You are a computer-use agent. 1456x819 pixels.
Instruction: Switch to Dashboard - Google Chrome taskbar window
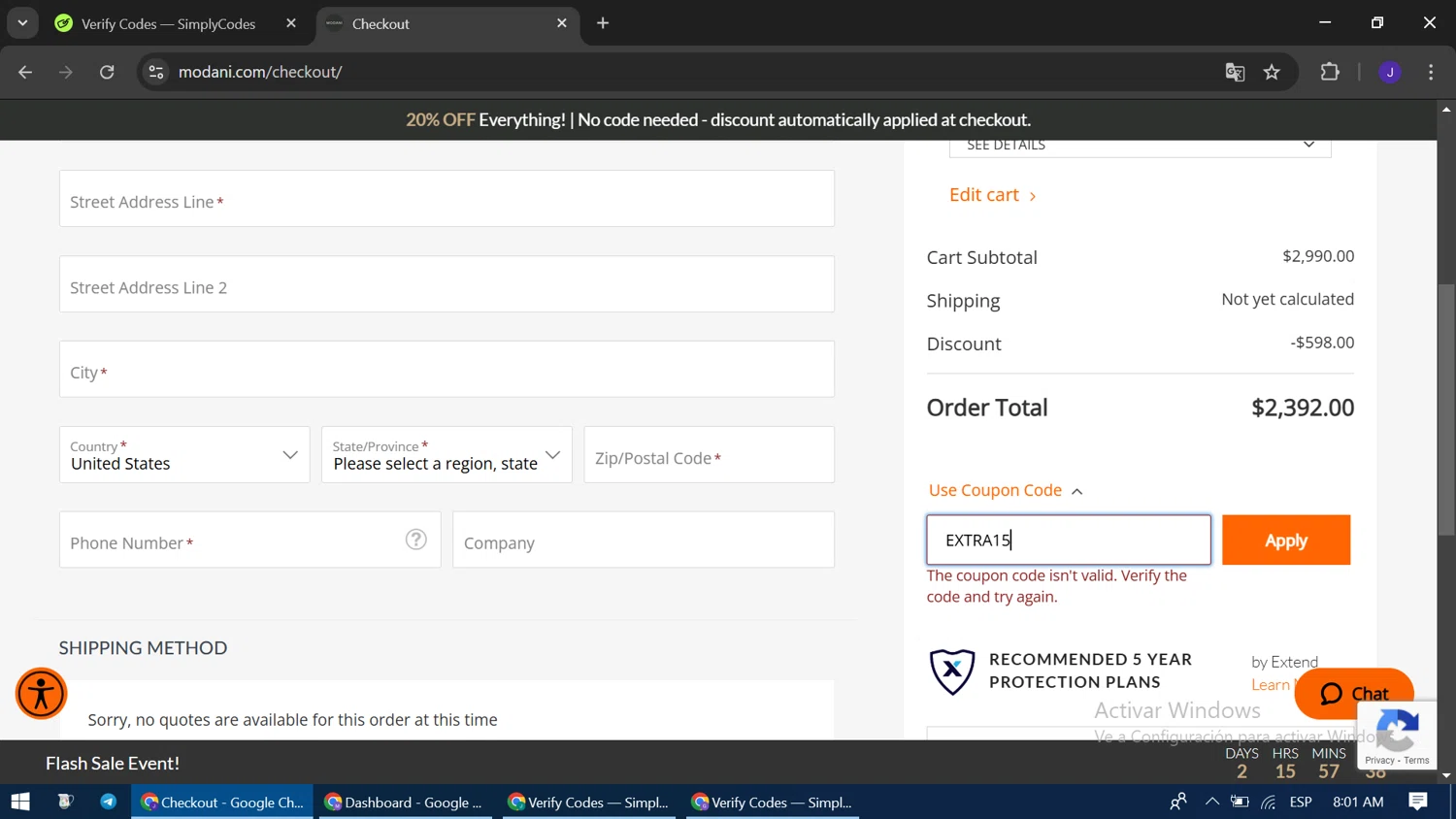coord(406,802)
